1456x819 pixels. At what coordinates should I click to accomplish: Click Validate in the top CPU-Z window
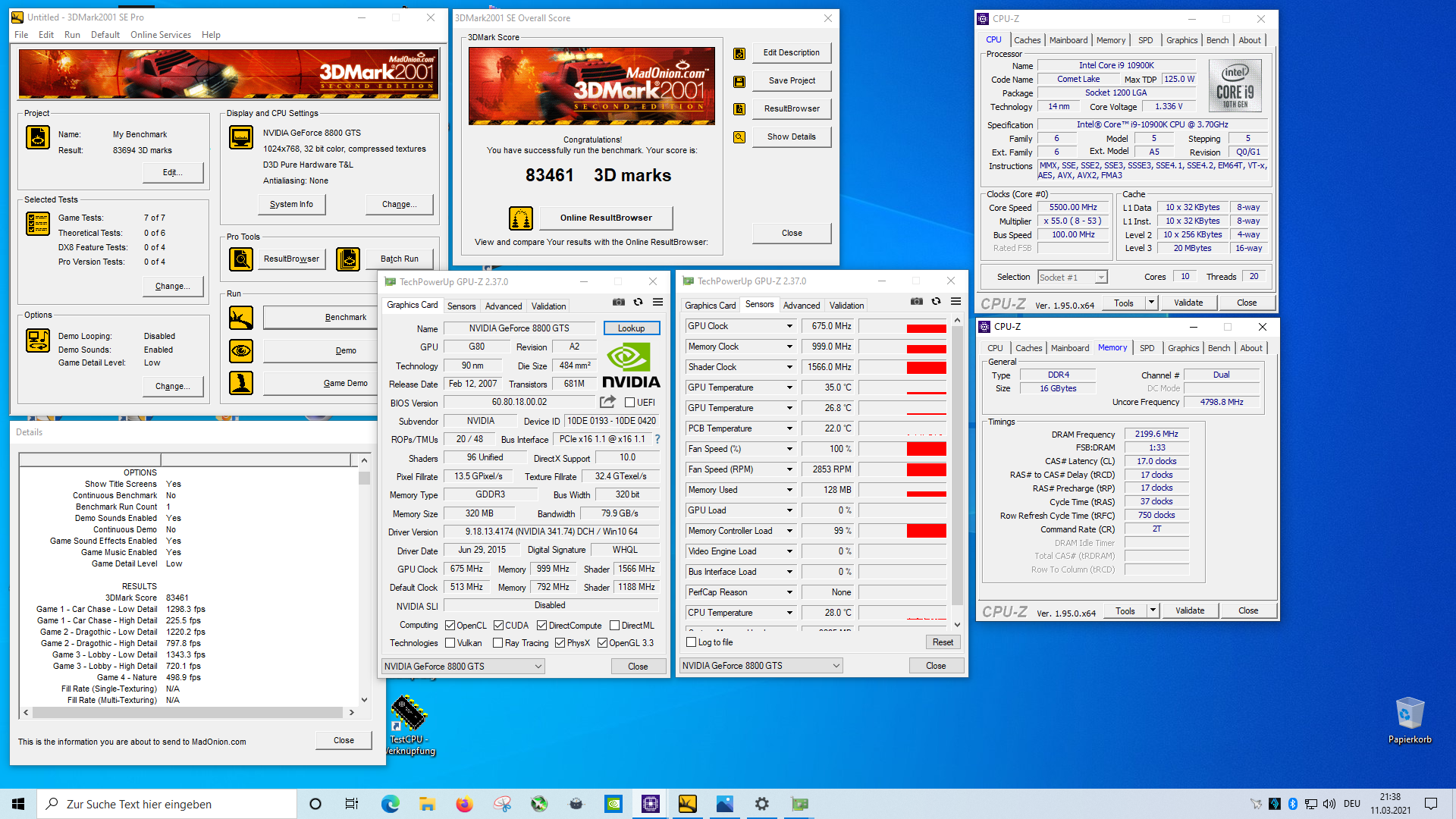(x=1188, y=303)
